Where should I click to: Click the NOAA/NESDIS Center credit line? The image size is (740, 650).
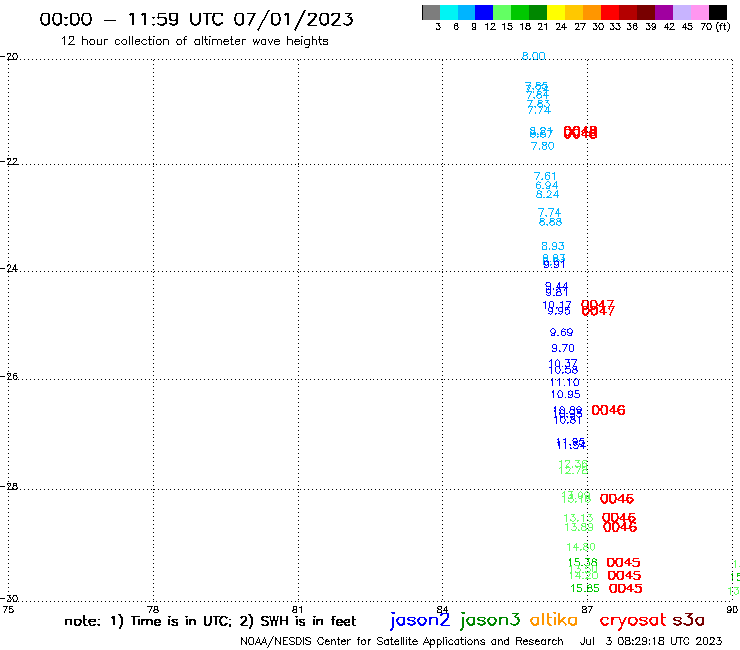tap(402, 641)
